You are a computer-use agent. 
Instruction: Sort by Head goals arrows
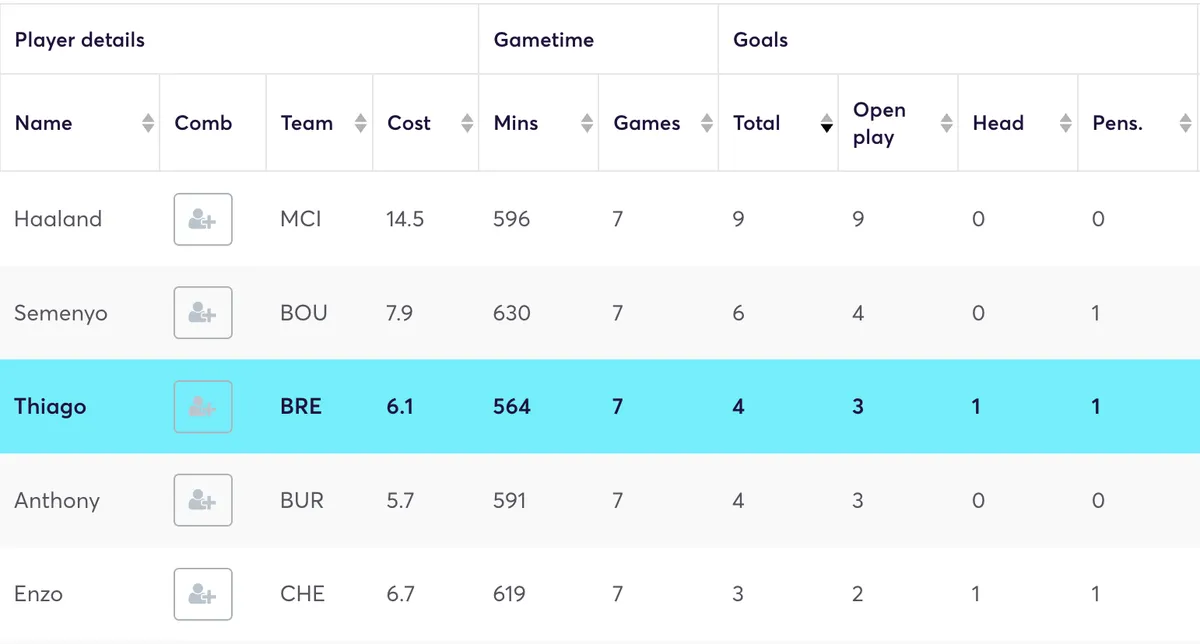[1066, 123]
